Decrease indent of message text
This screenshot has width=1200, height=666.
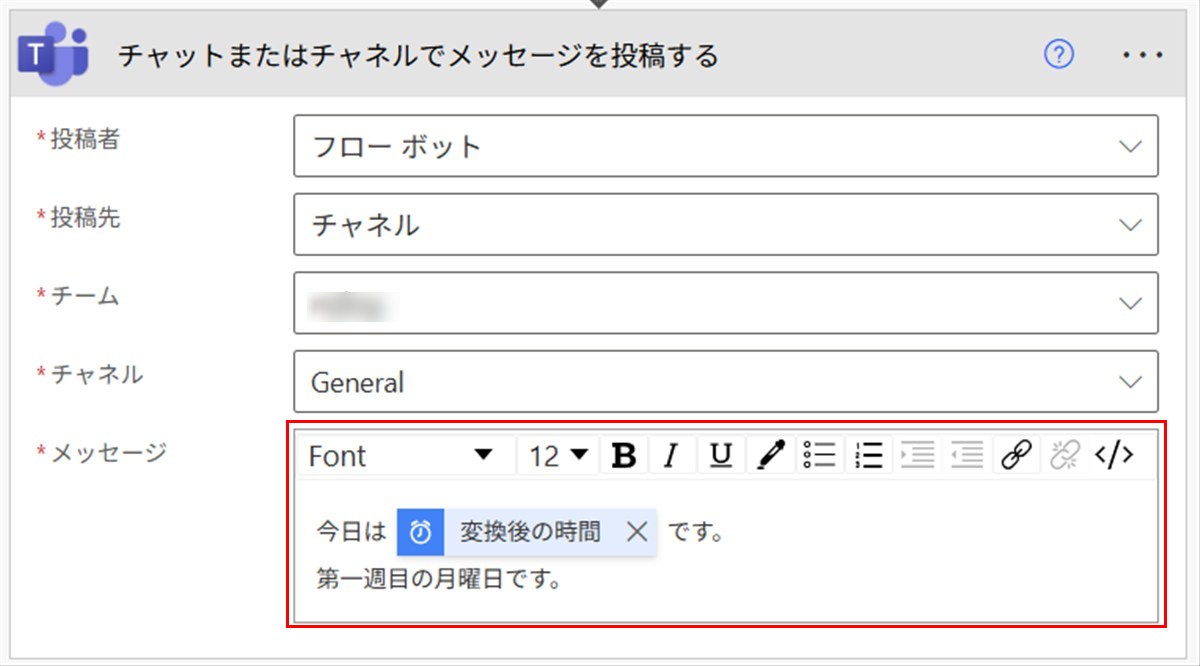tap(967, 456)
